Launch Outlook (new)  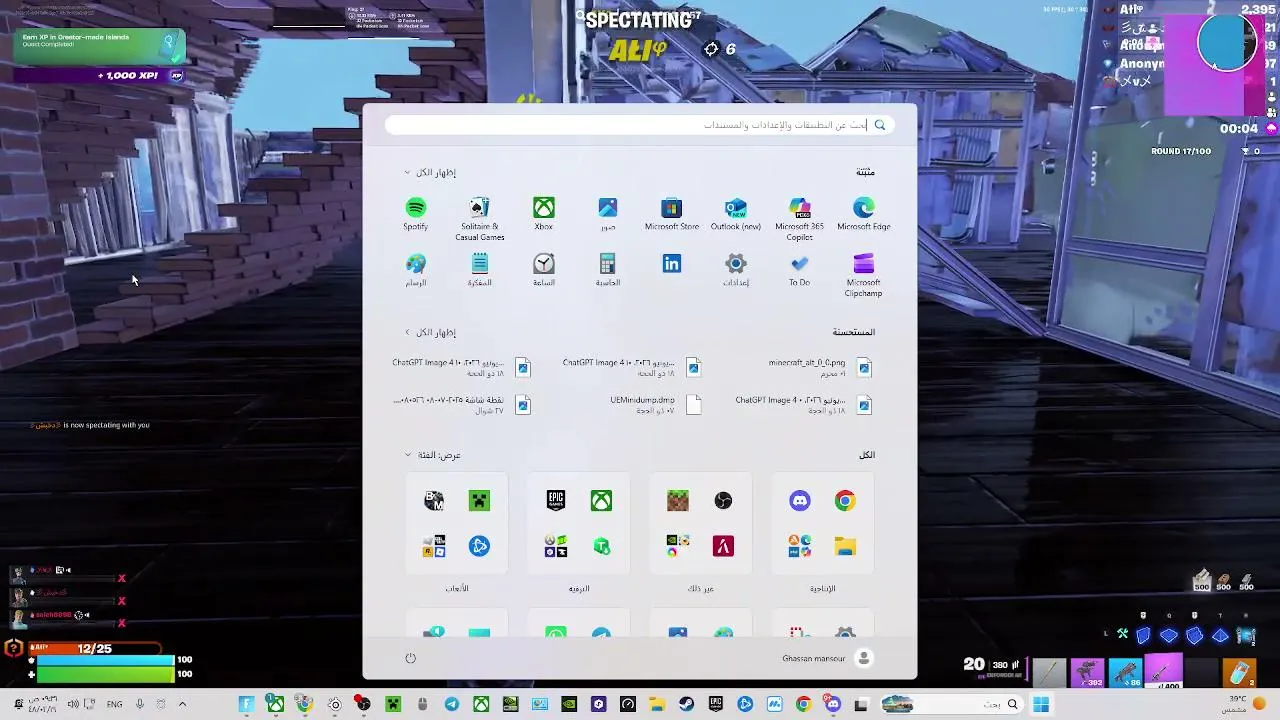[736, 214]
